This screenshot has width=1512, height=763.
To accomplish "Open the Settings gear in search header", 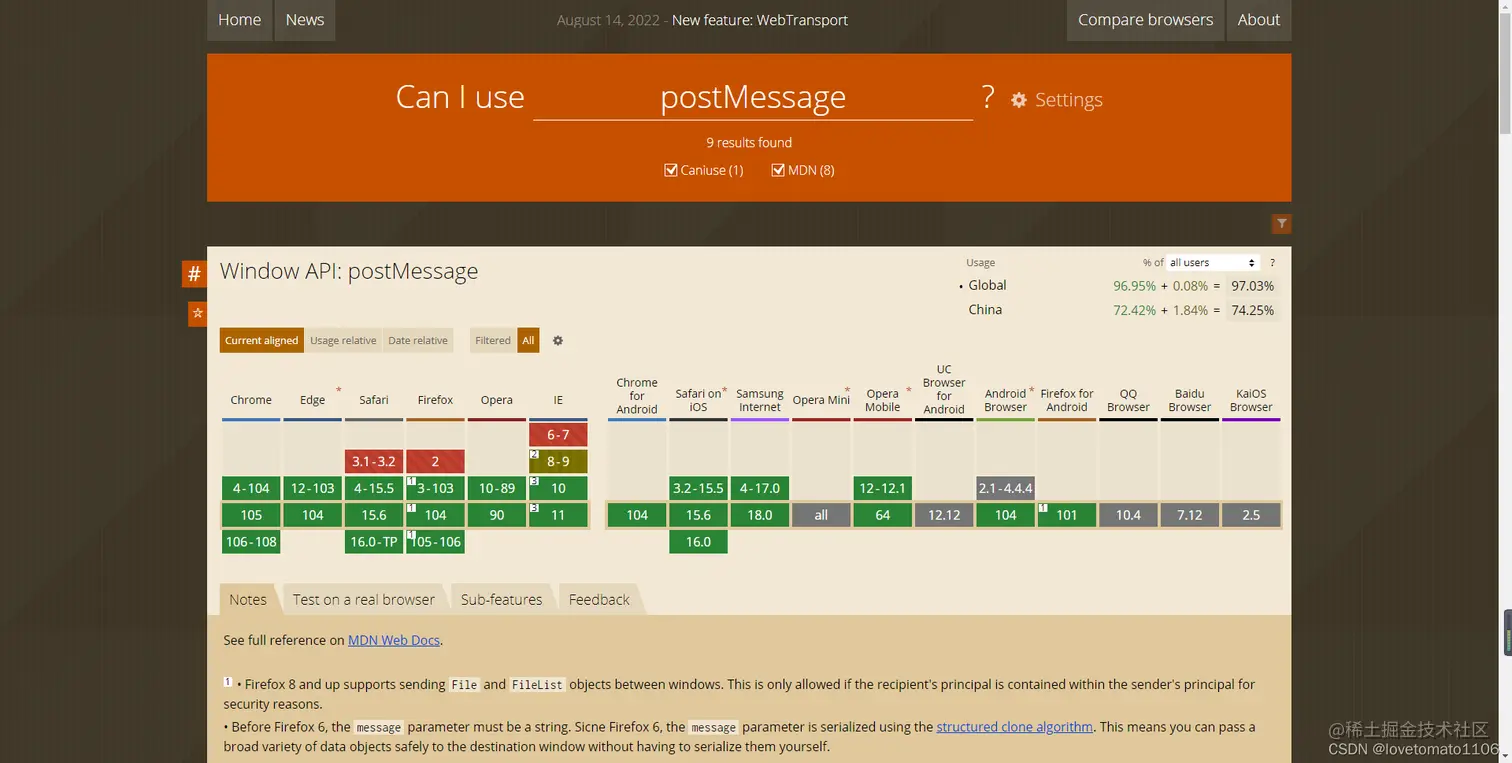I will click(1056, 100).
